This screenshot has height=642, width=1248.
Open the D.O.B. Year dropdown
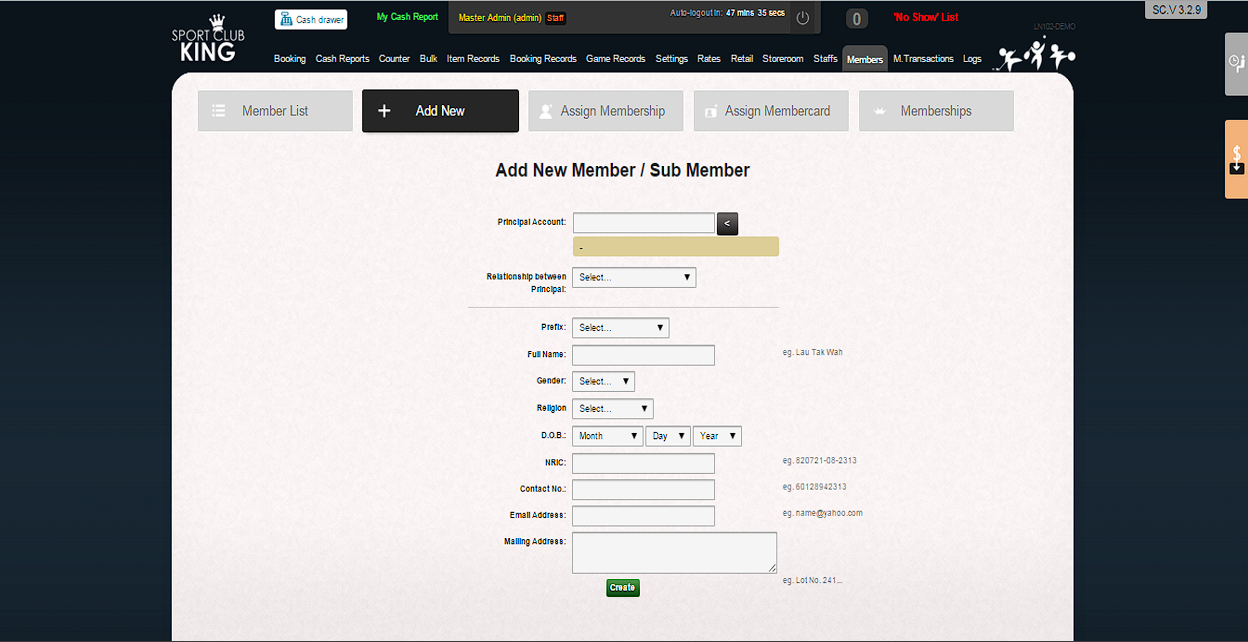717,436
